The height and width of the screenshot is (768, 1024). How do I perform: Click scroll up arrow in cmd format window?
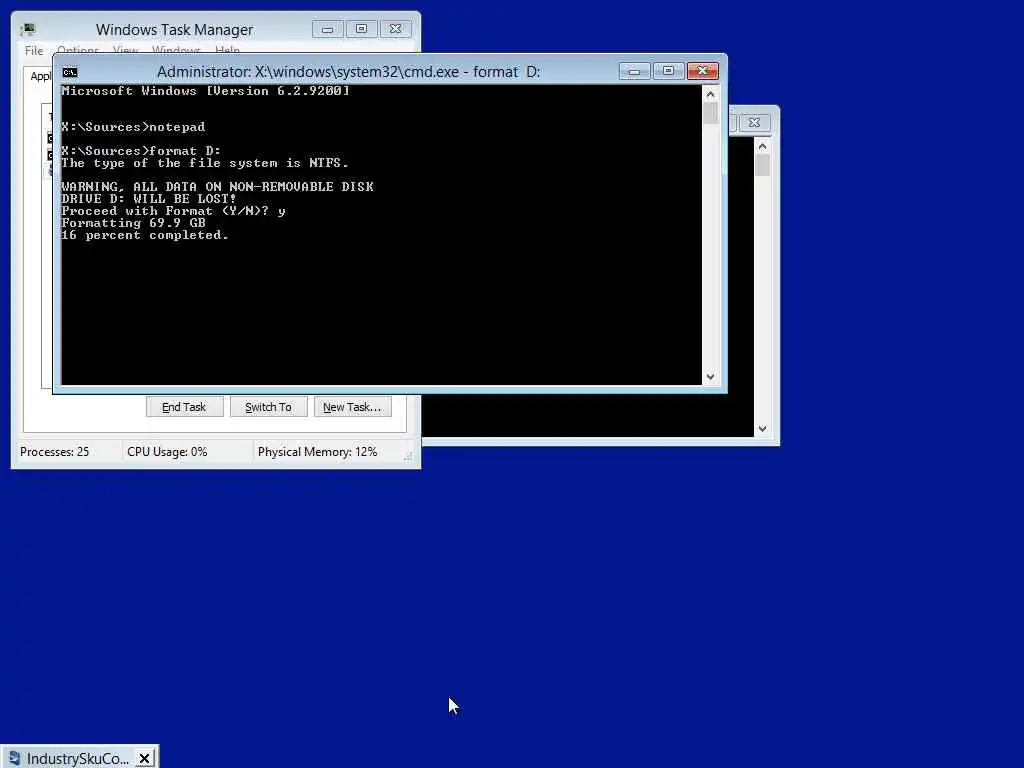pyautogui.click(x=711, y=94)
